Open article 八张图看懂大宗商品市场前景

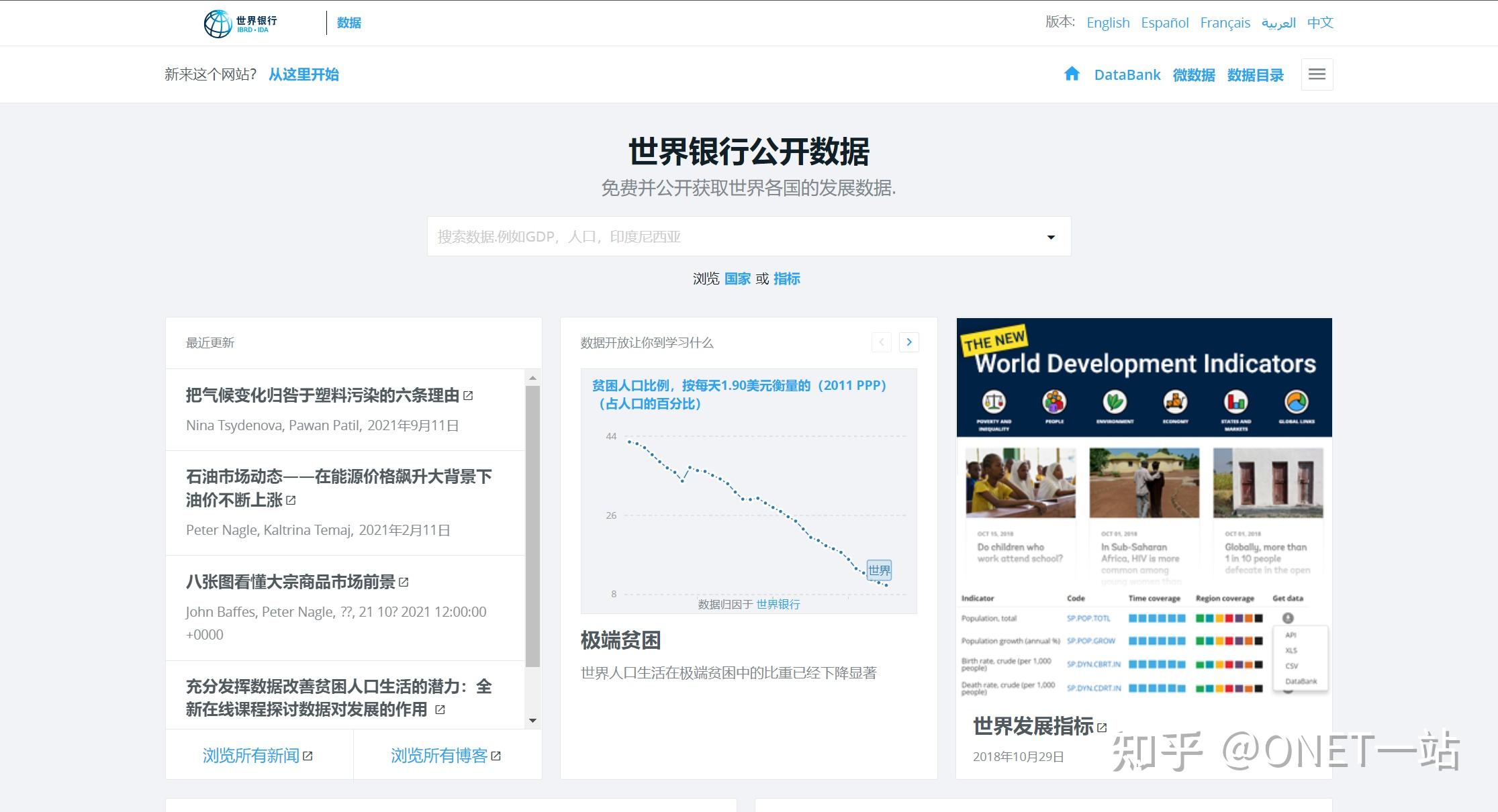pos(291,582)
